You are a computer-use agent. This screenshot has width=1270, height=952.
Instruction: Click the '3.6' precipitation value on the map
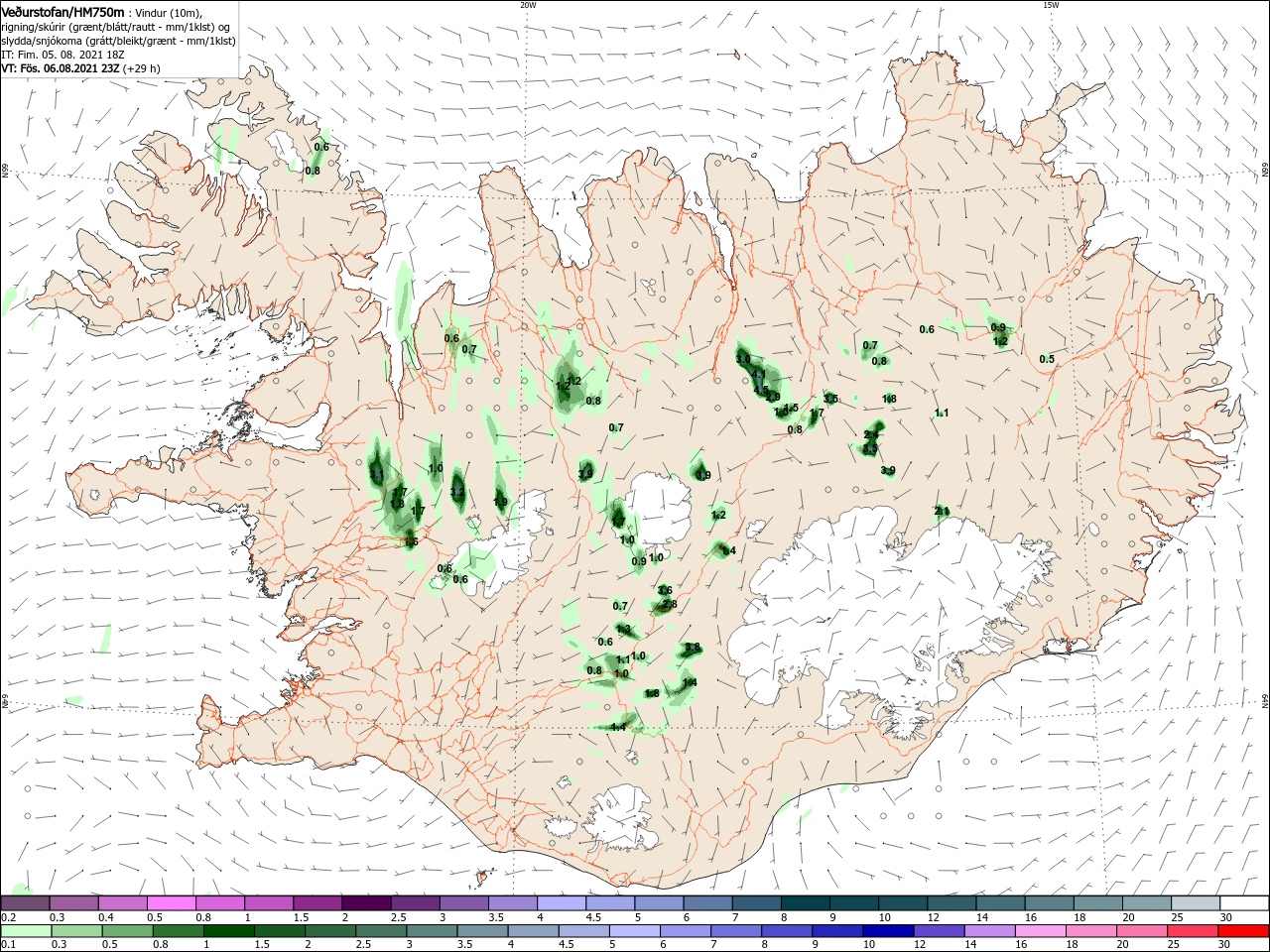pos(665,591)
